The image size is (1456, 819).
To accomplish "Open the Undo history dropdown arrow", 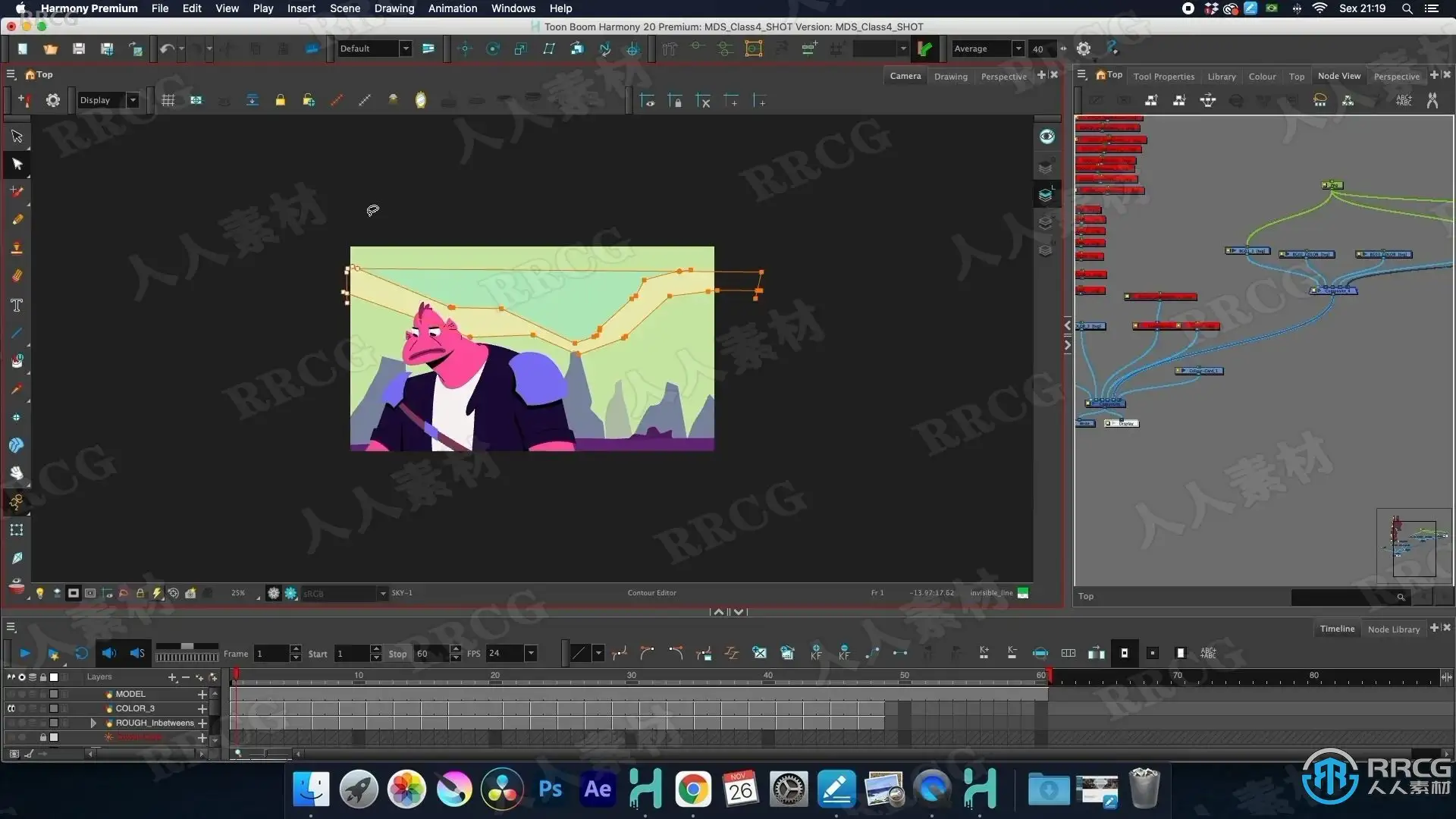I will tap(181, 49).
